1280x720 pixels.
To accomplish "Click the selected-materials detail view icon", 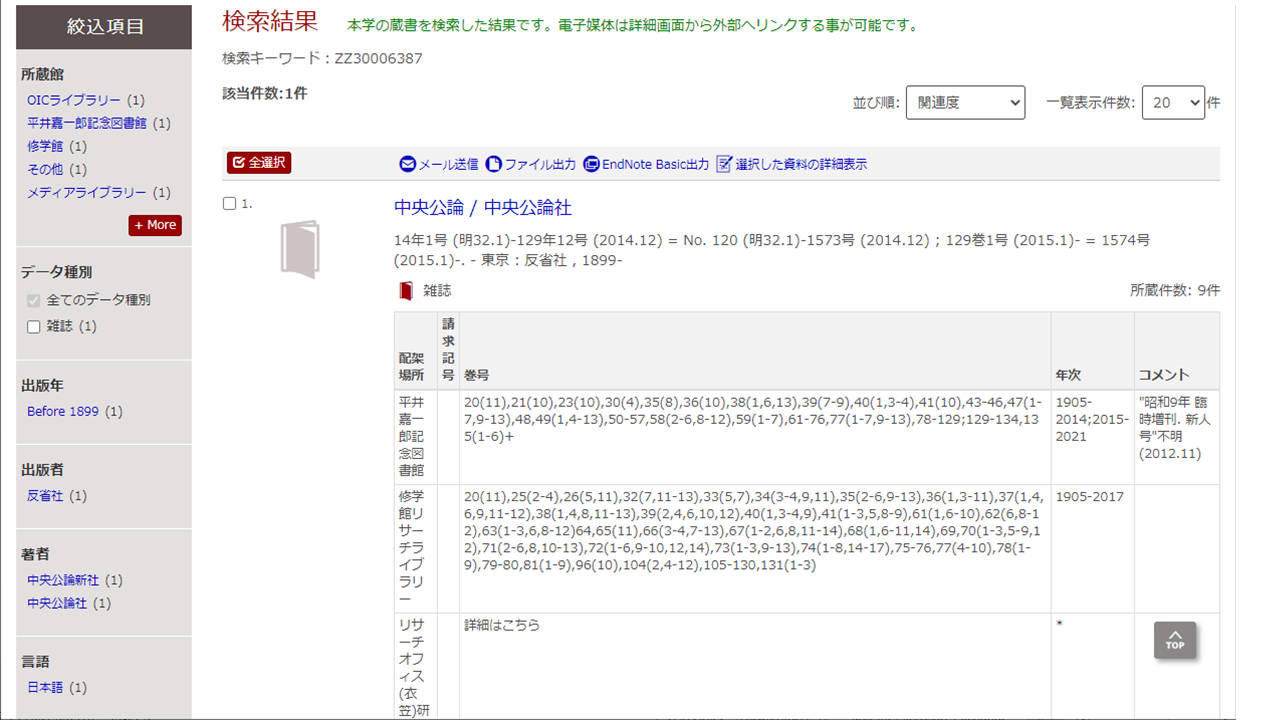I will (725, 164).
